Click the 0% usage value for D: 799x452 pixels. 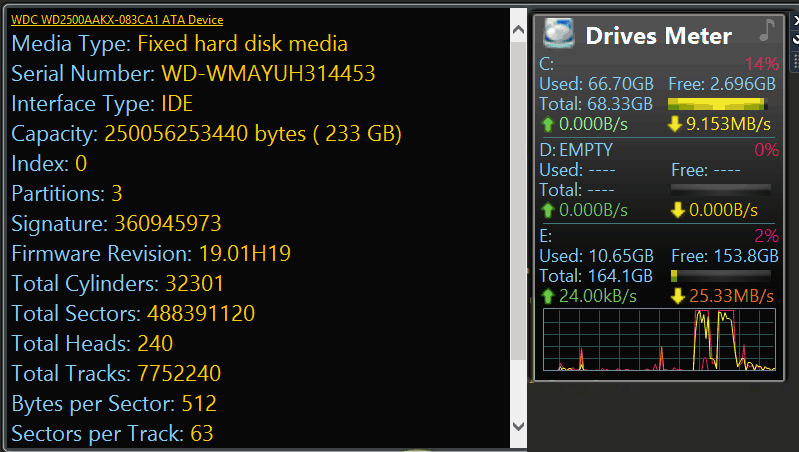[766, 150]
